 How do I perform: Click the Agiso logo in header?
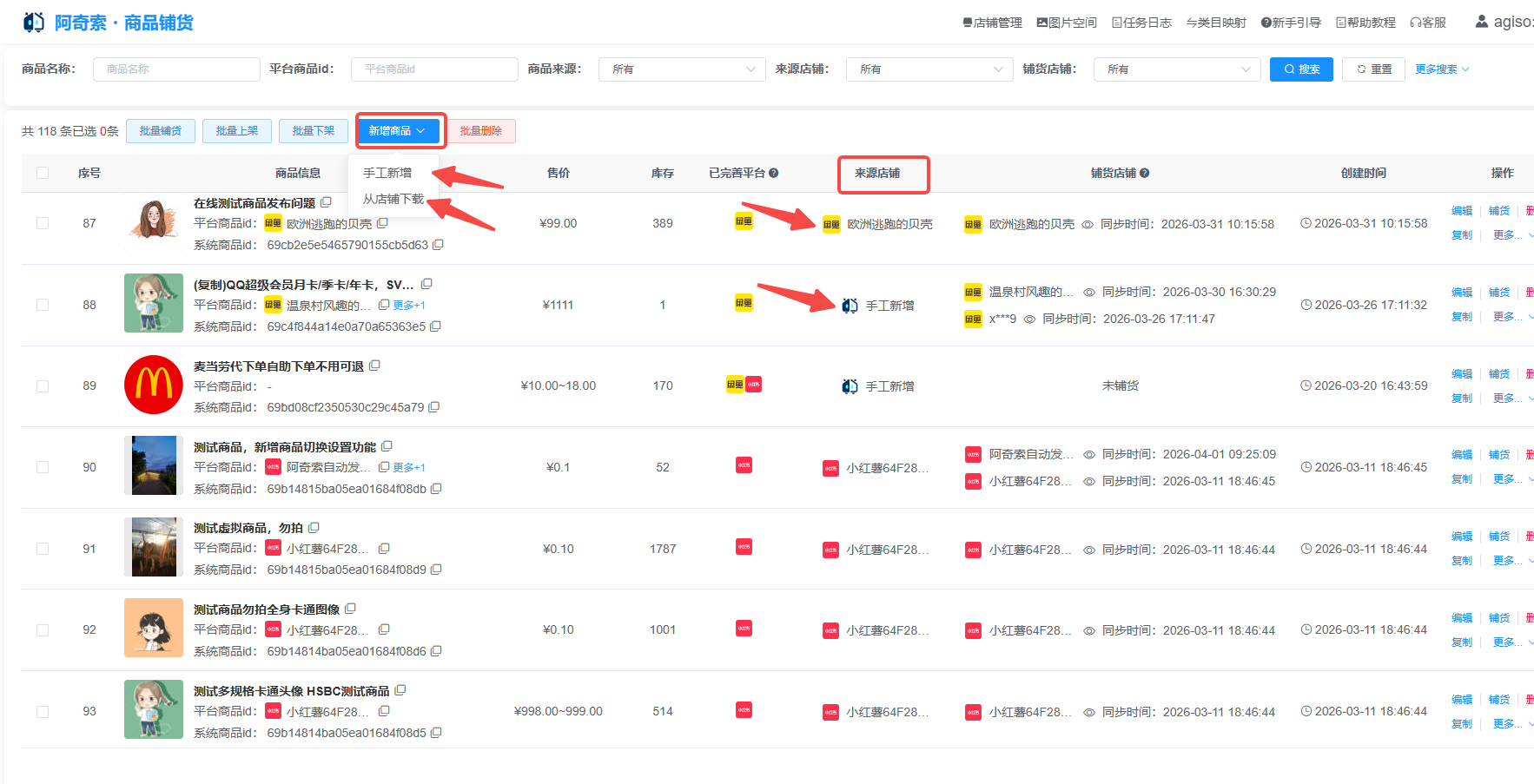tap(34, 22)
